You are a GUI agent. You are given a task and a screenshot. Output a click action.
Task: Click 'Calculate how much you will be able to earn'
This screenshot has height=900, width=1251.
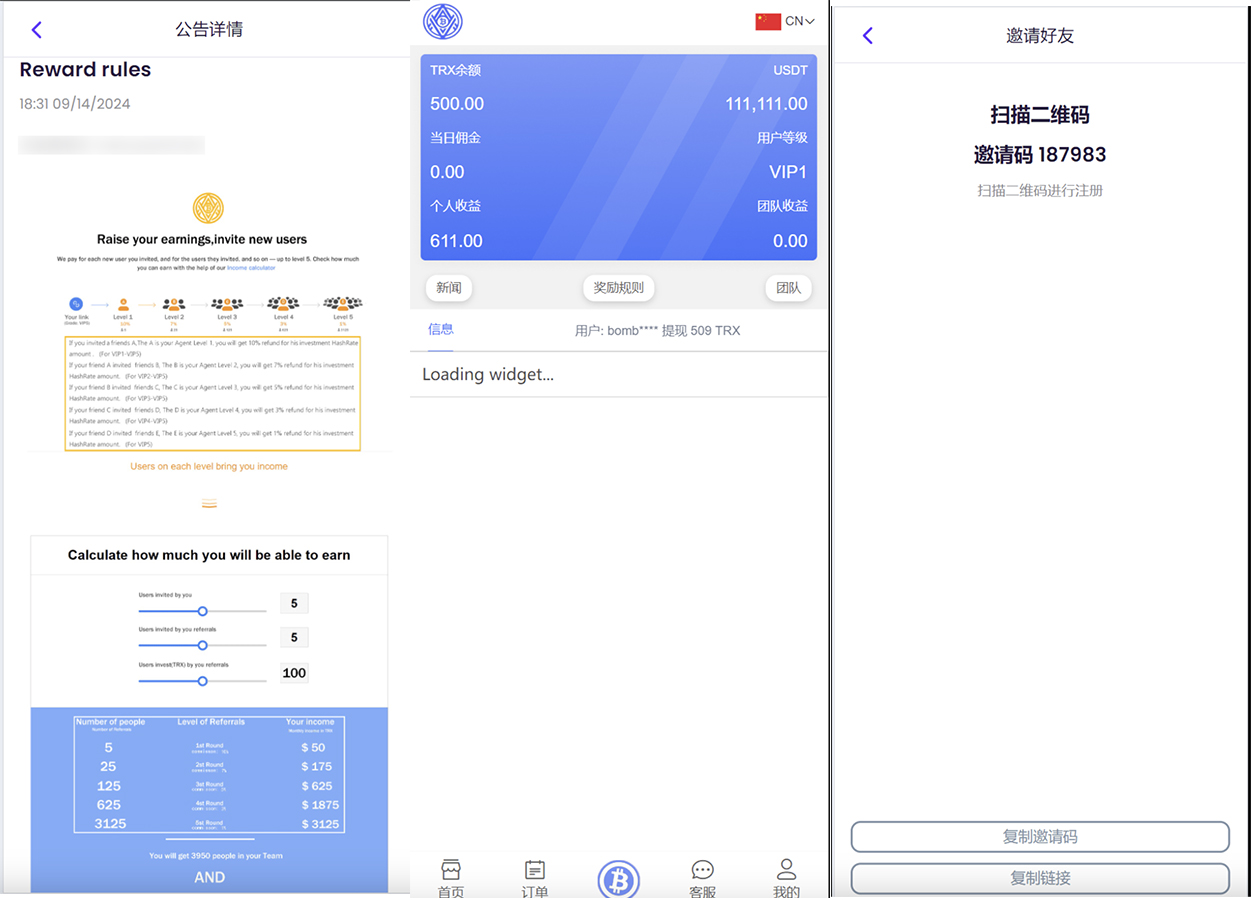click(209, 555)
